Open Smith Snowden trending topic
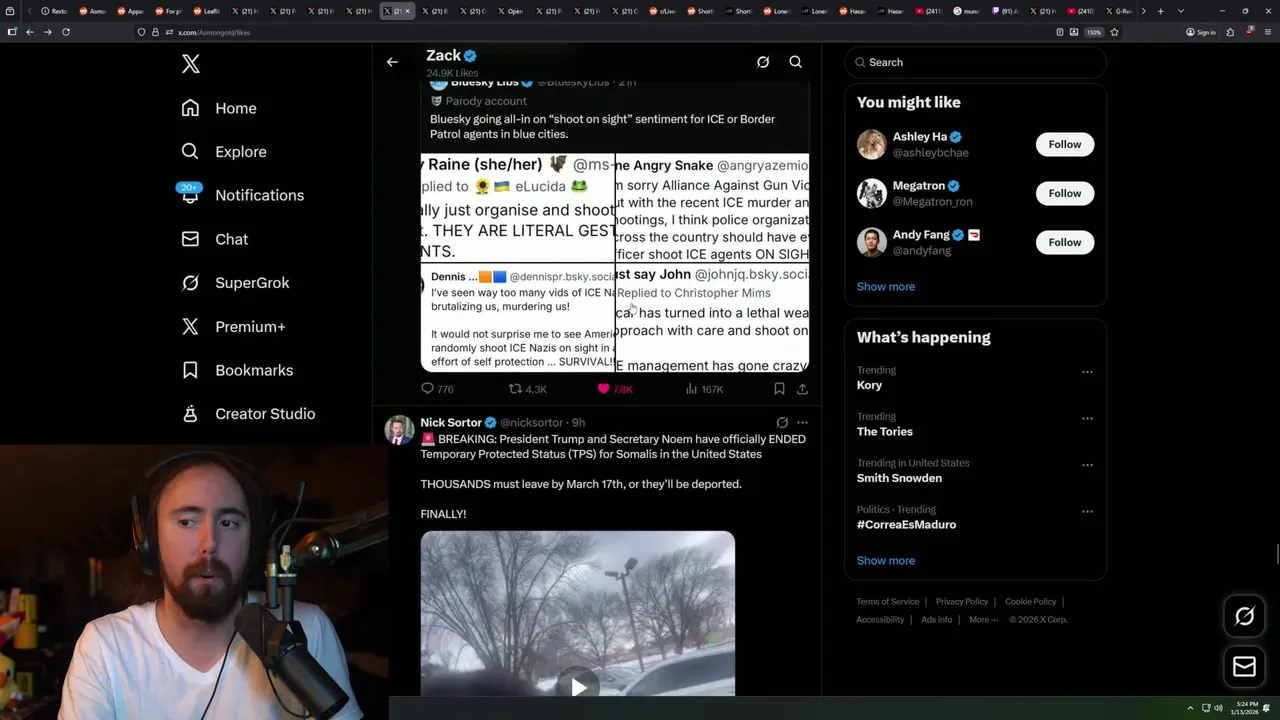Screen dimensions: 1280x720 click(x=899, y=478)
